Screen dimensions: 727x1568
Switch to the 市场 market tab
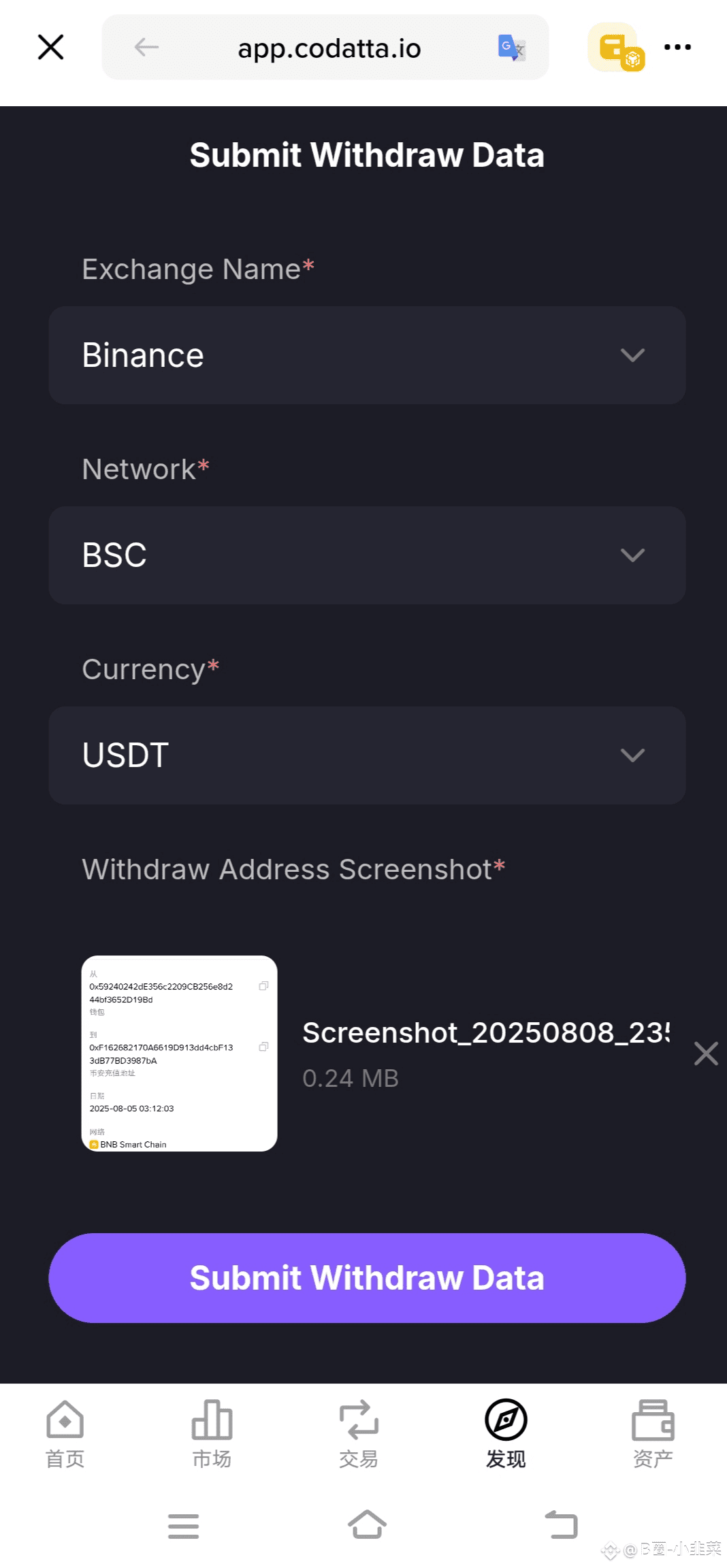tap(212, 1435)
